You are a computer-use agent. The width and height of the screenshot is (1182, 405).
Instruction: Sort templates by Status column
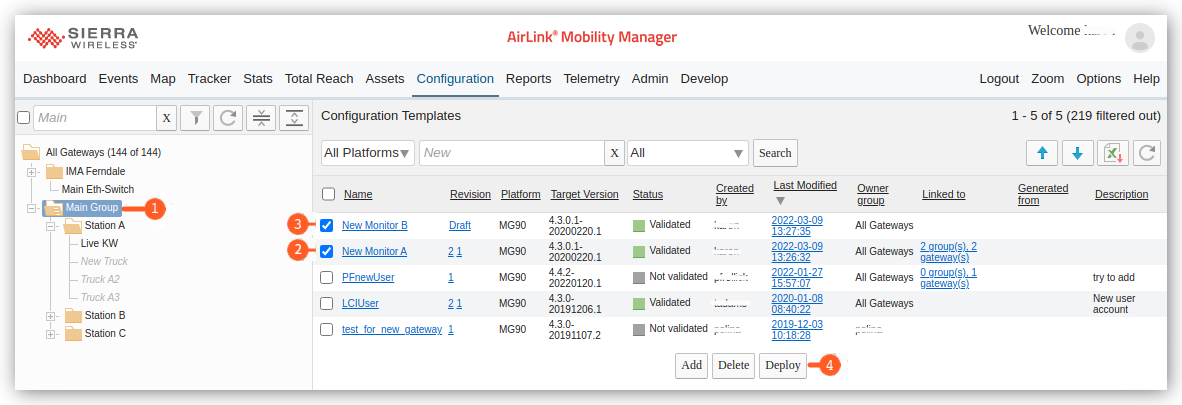pos(648,194)
